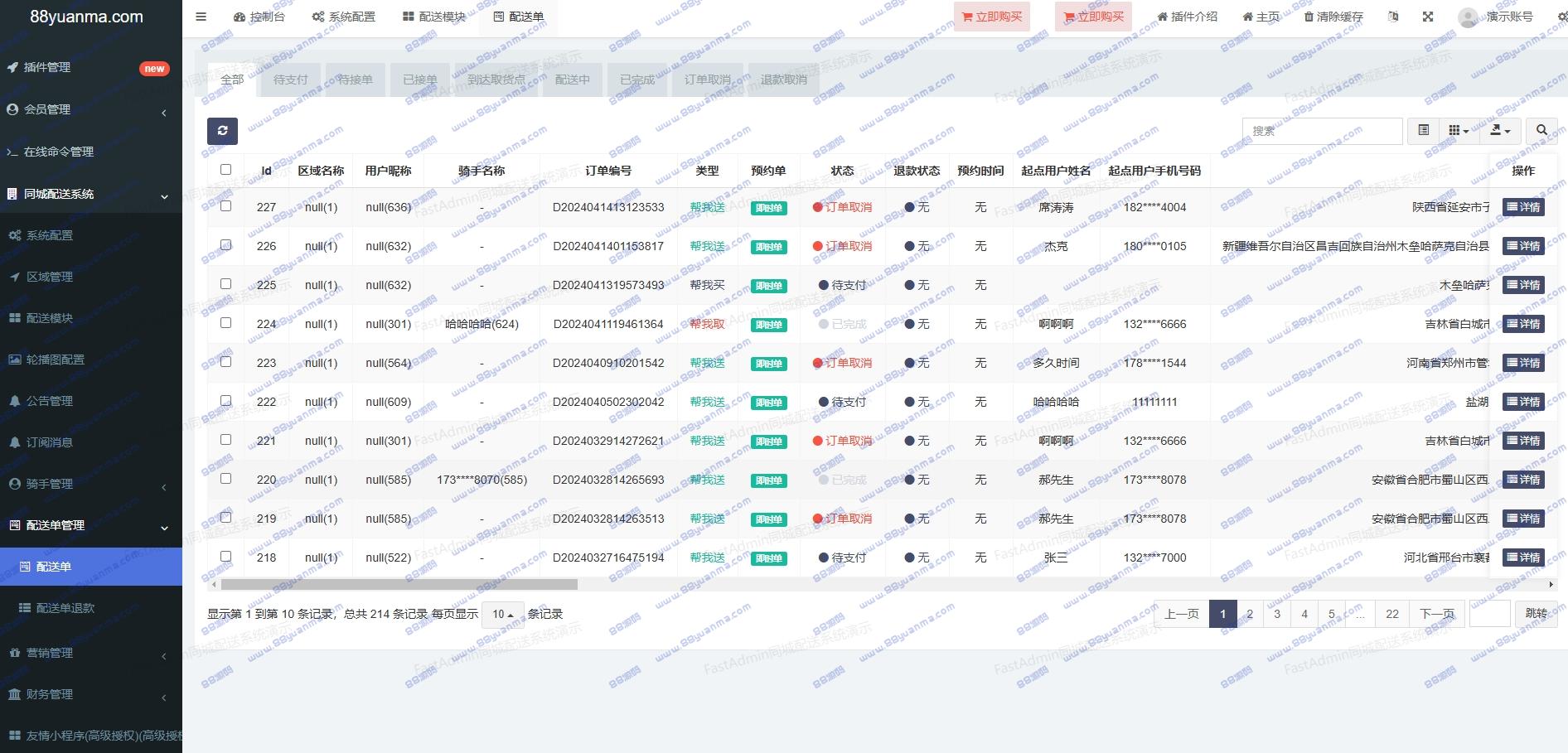The image size is (1568, 753).
Task: Open the column visibility dropdown
Action: click(1458, 131)
